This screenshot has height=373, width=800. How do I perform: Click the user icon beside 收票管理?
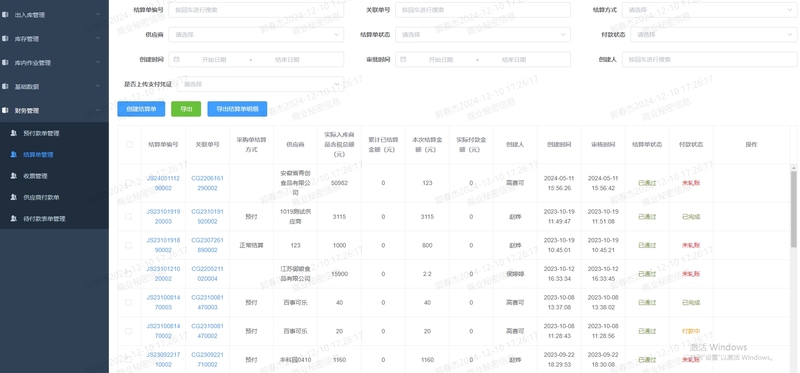13,176
